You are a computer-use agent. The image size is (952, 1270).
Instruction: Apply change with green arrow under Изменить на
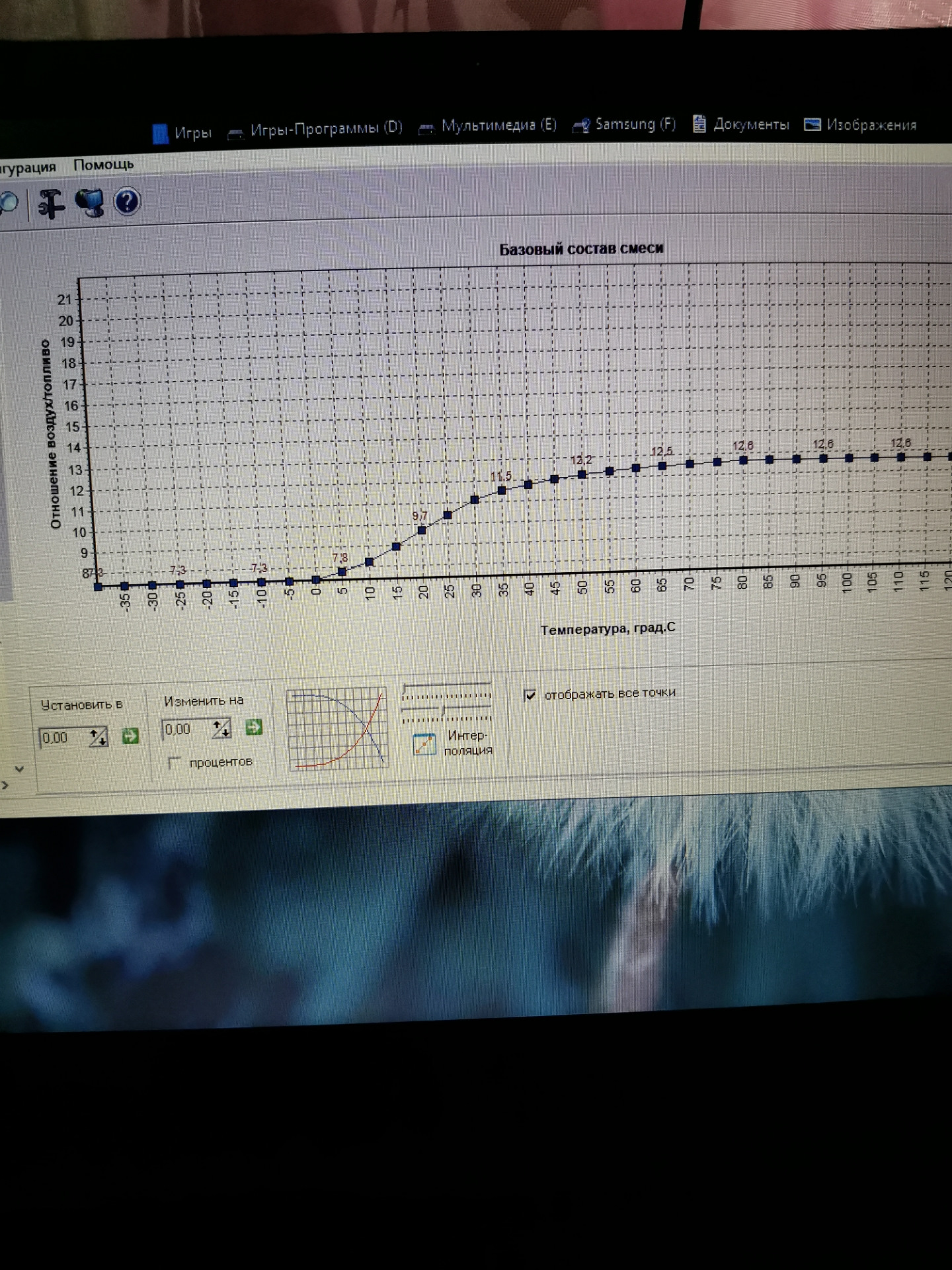coord(254,728)
